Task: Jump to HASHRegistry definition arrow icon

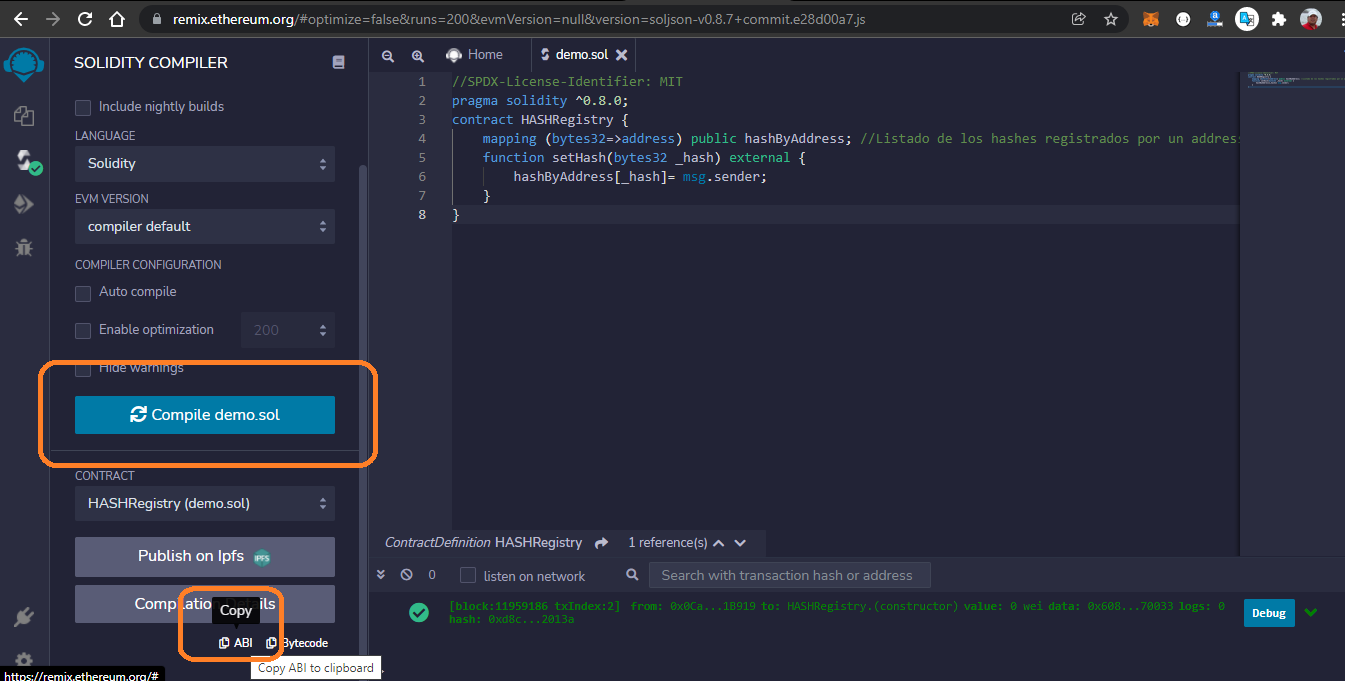Action: (x=601, y=543)
